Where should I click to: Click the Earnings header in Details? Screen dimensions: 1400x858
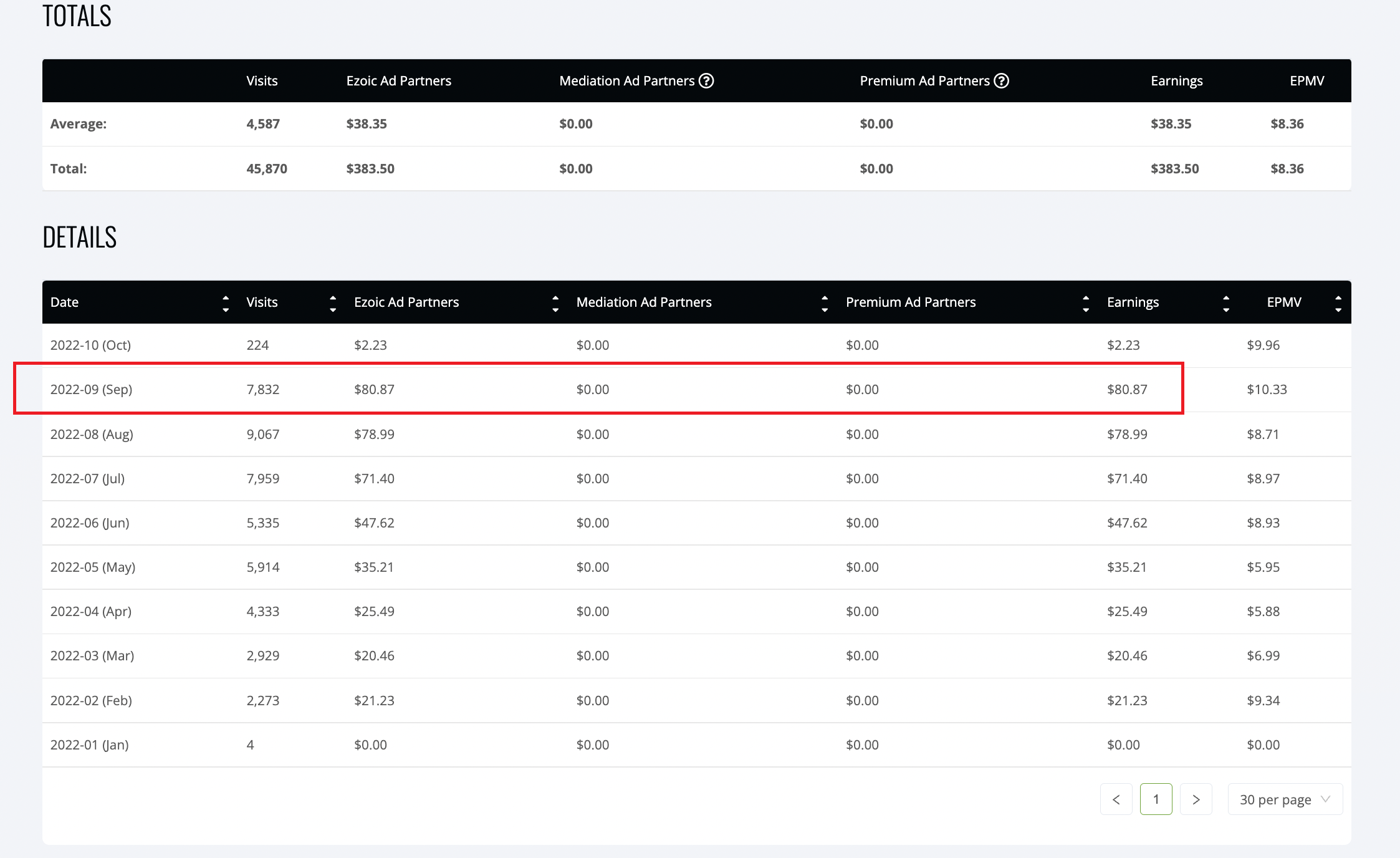tap(1133, 302)
